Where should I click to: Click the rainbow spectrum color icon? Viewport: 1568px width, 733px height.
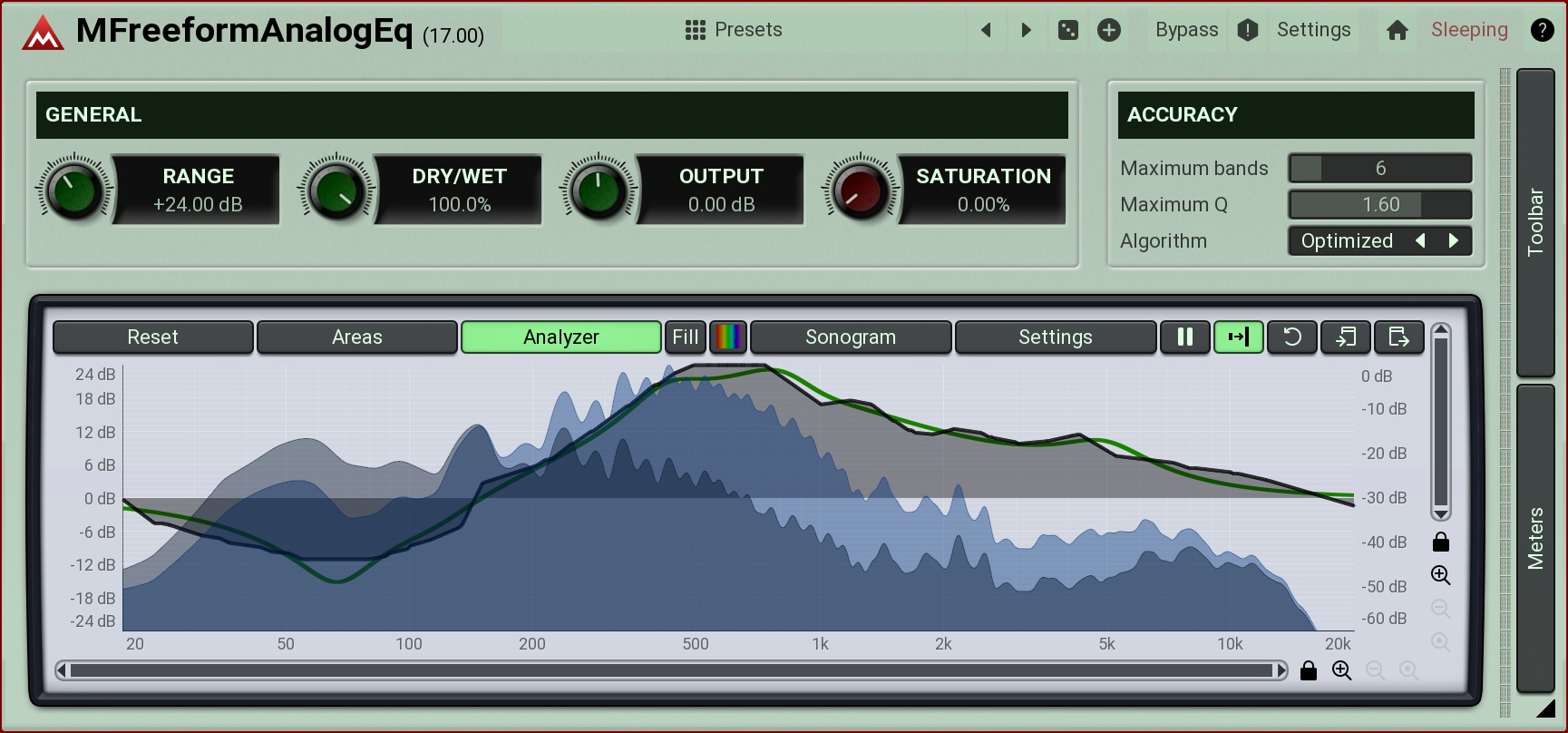(x=728, y=337)
